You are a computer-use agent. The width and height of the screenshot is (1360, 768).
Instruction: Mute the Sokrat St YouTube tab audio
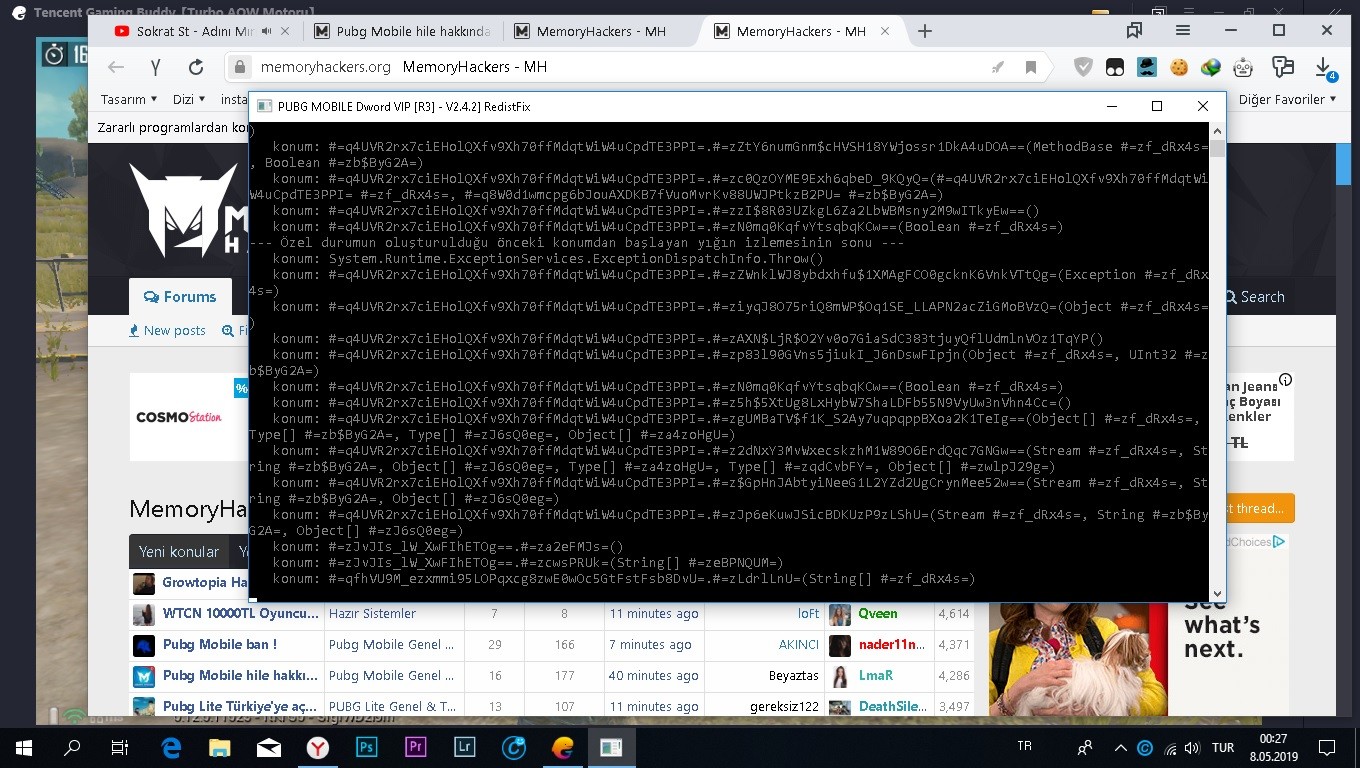click(267, 31)
